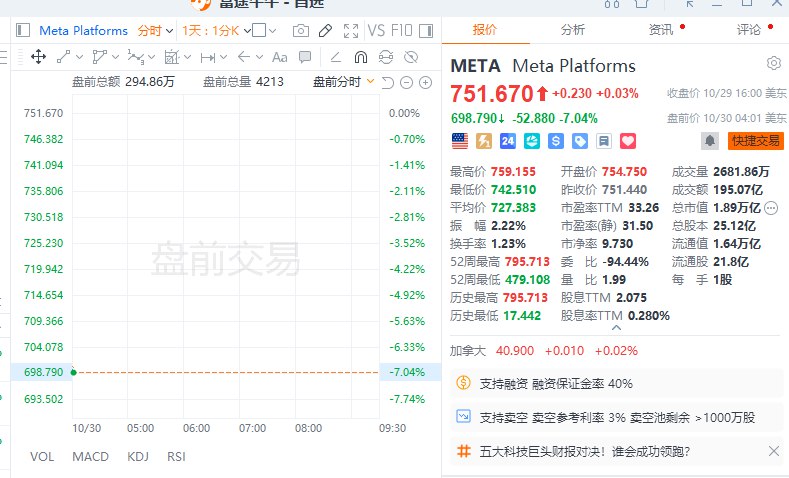789x478 pixels.
Task: Add a comment bubble note
Action: coord(305,57)
